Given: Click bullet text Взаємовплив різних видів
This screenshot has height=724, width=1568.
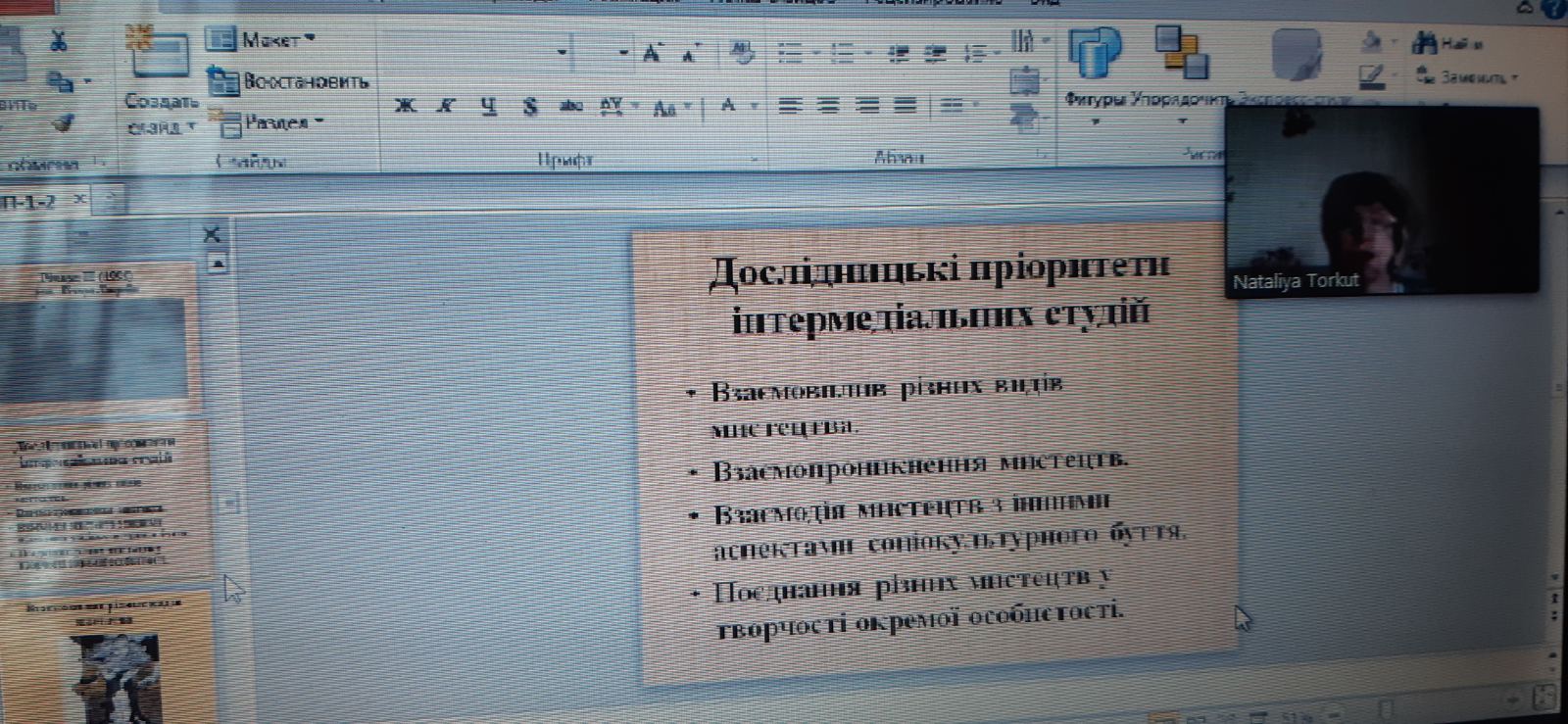Looking at the screenshot, I should (888, 386).
